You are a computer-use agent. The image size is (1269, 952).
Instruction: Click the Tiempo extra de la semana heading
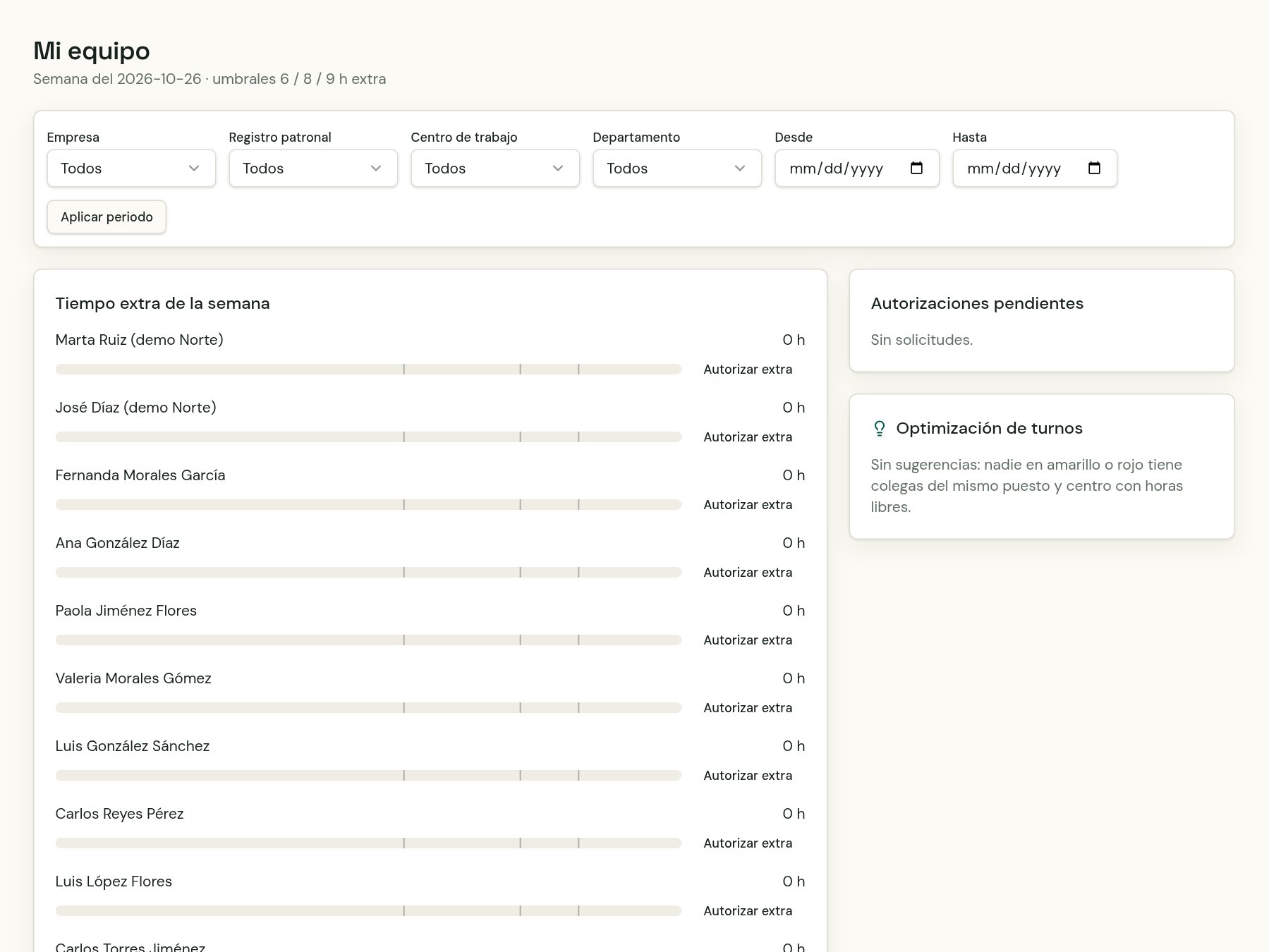163,303
